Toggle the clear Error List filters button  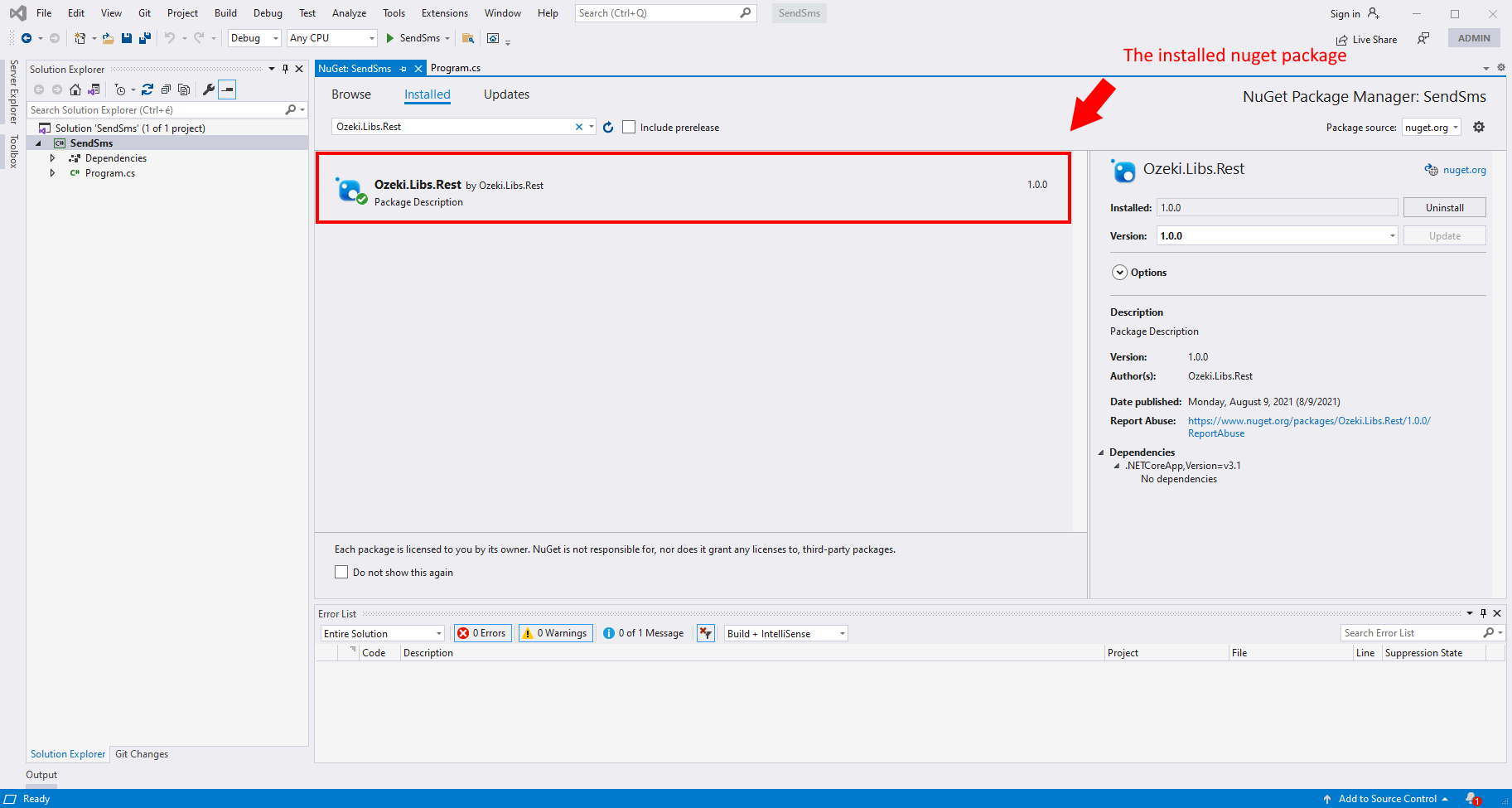[x=706, y=633]
